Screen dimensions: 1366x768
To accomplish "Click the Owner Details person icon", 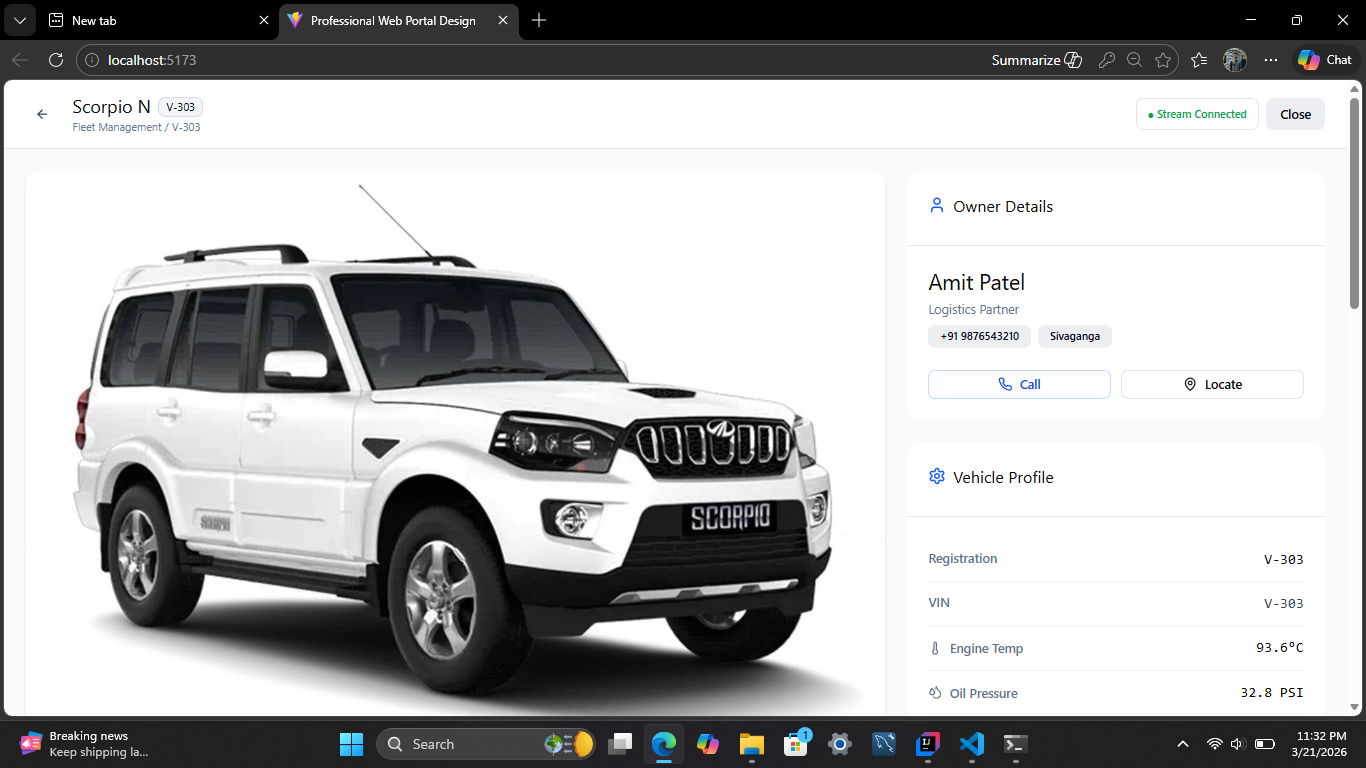I will tap(937, 206).
